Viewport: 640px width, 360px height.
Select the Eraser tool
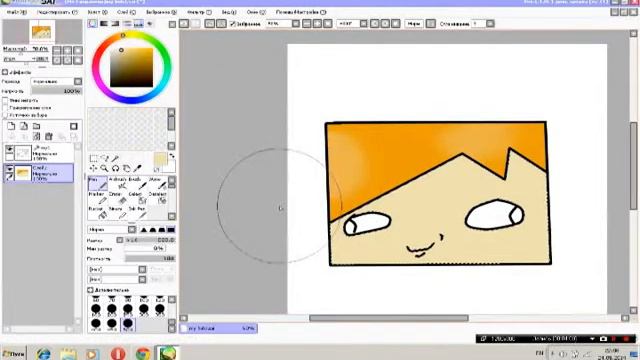[x=117, y=198]
